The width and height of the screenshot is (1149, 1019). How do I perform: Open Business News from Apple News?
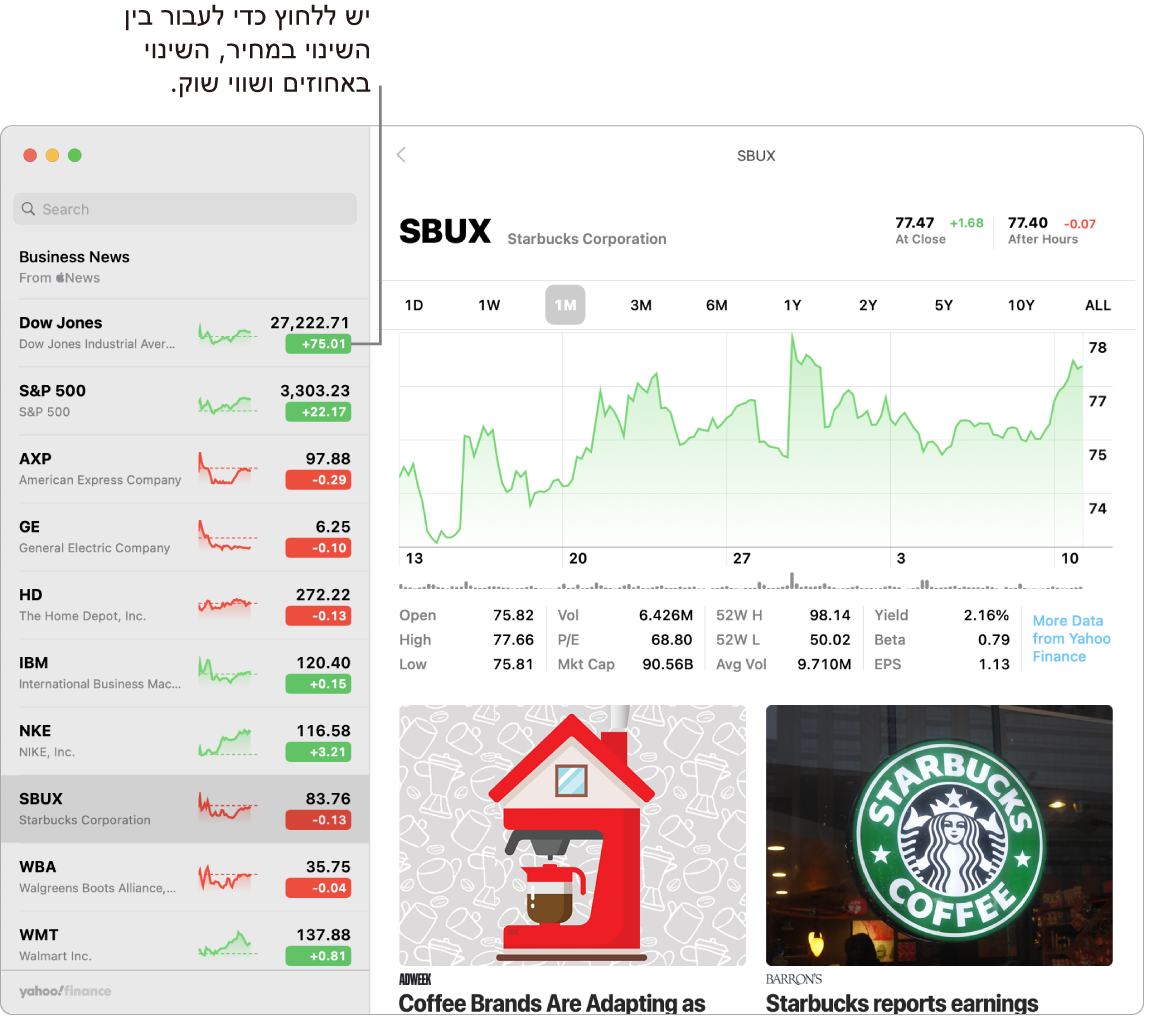click(x=185, y=267)
